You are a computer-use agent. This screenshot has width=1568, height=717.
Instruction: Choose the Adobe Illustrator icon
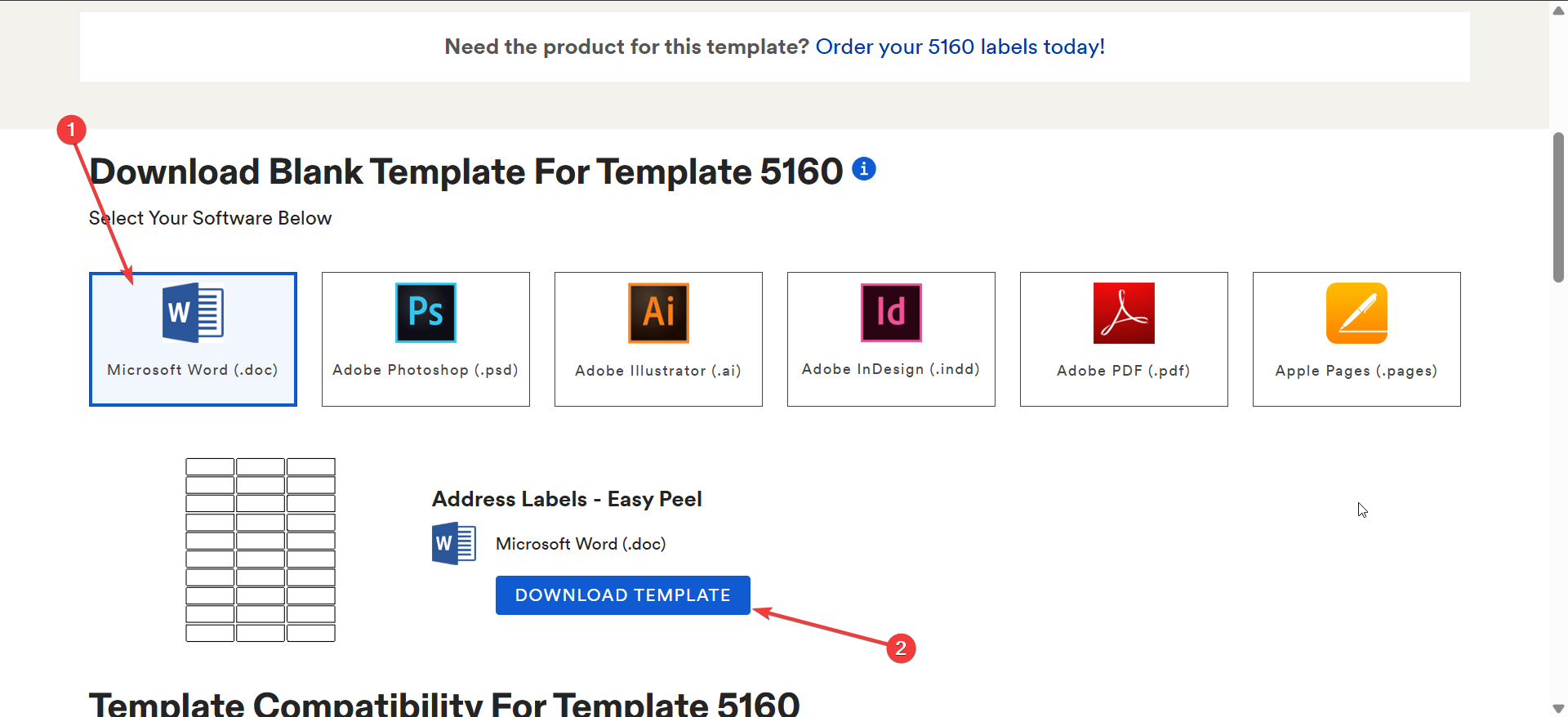(658, 313)
